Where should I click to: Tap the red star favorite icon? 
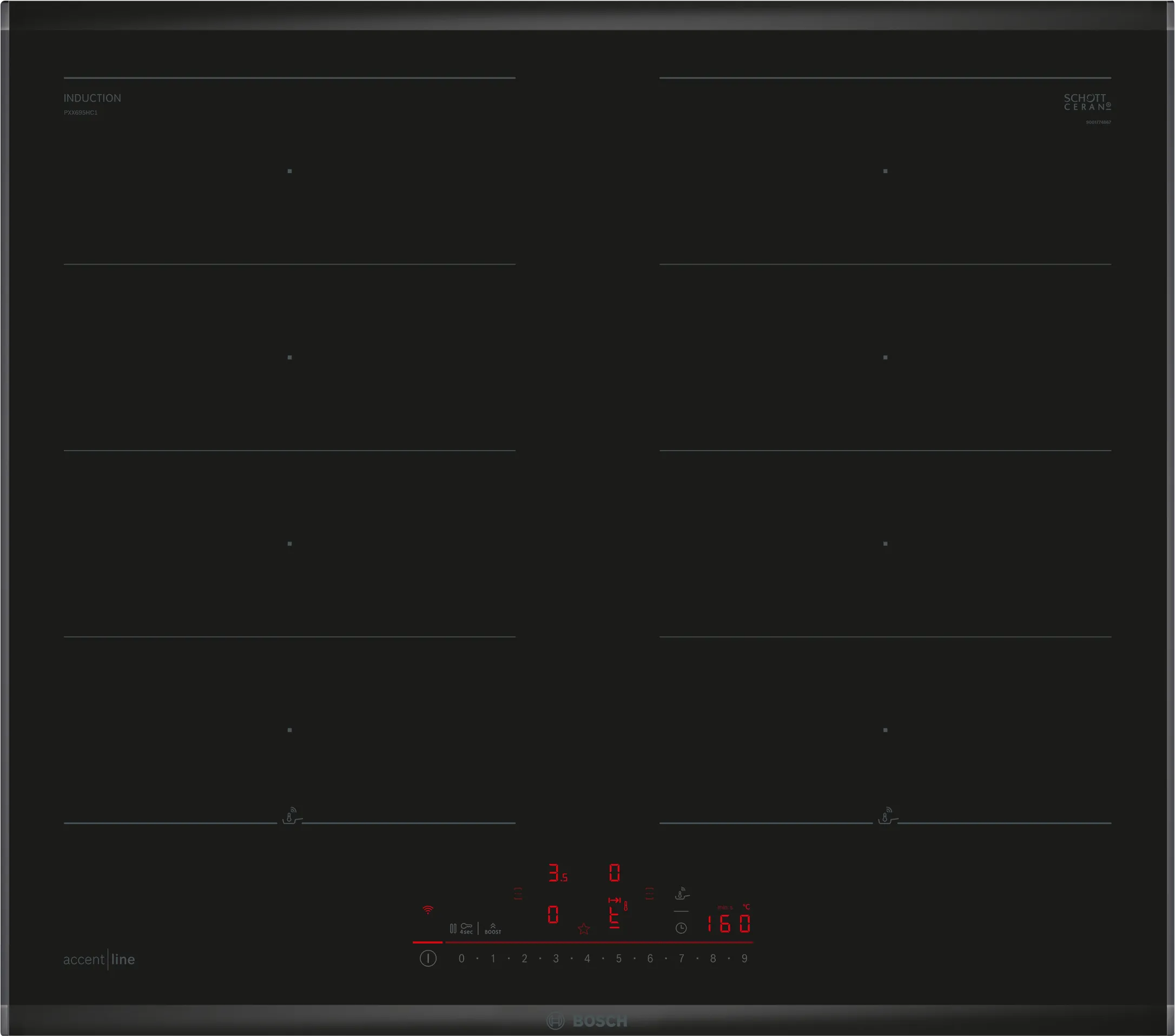point(584,928)
